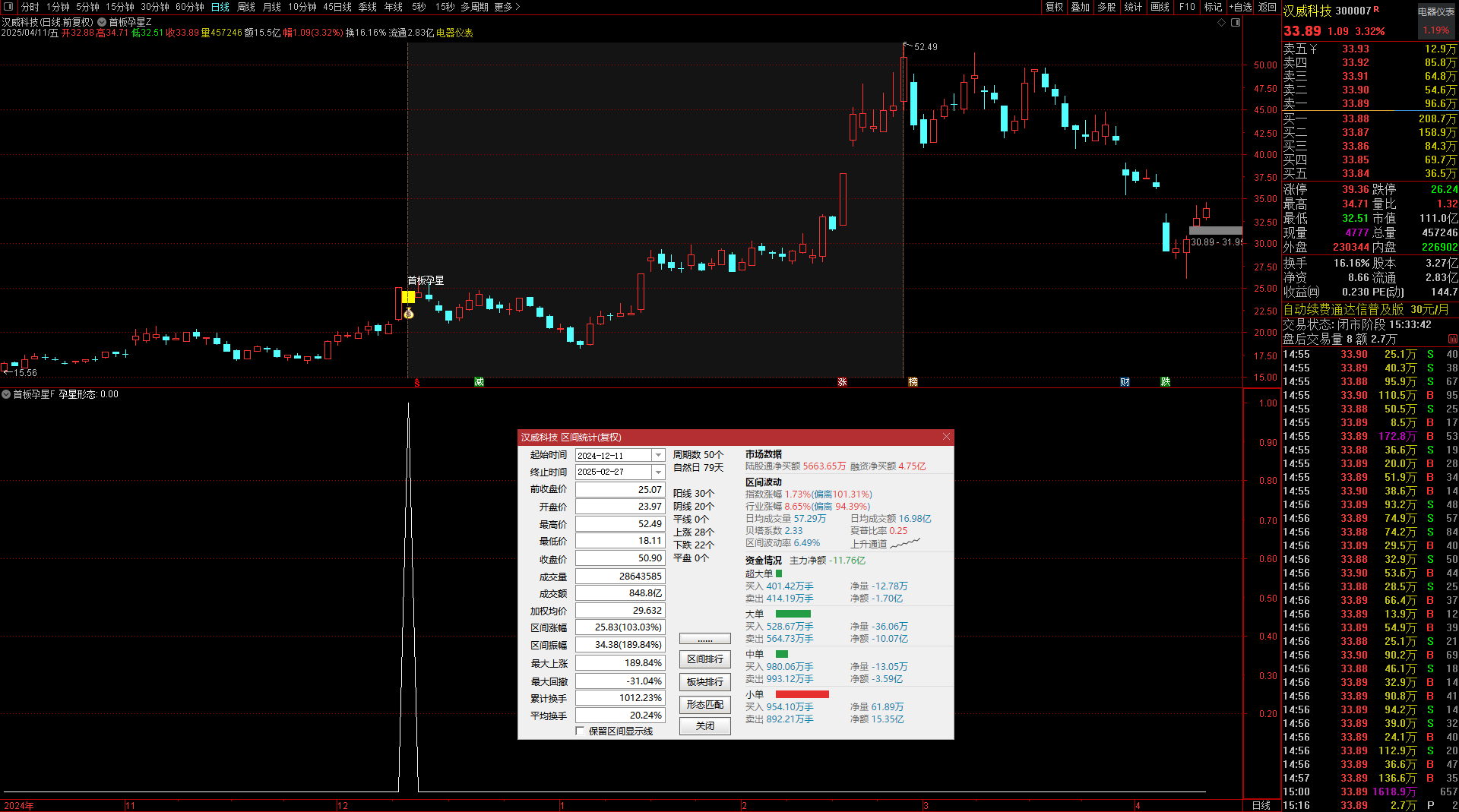Click the 板块排行 button
Screen dimensions: 1459x812
(705, 682)
